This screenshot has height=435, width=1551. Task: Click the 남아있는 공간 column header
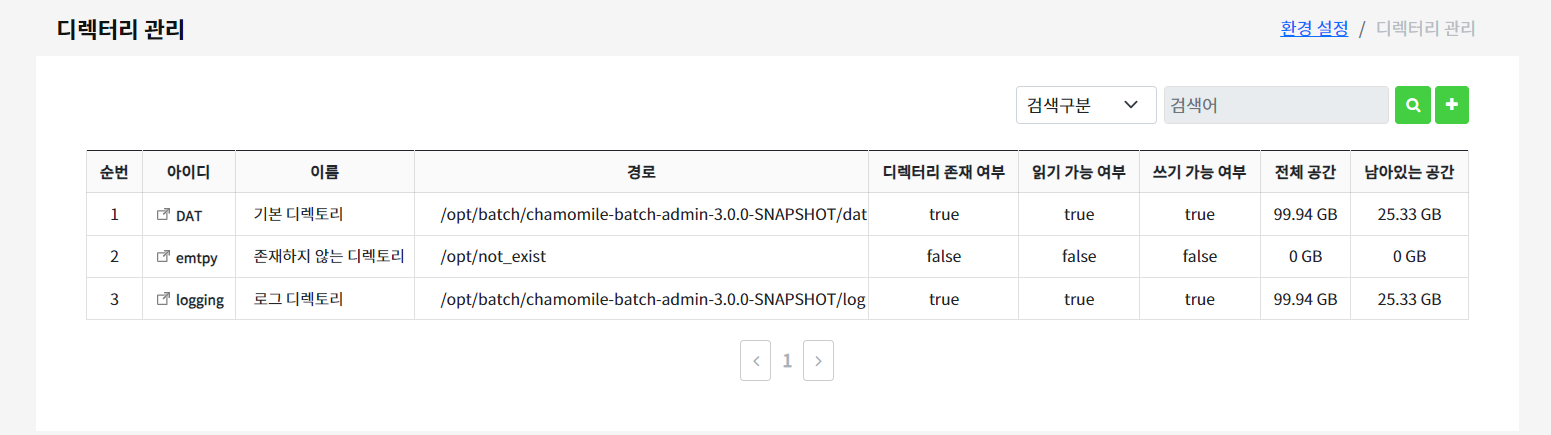tap(1409, 172)
